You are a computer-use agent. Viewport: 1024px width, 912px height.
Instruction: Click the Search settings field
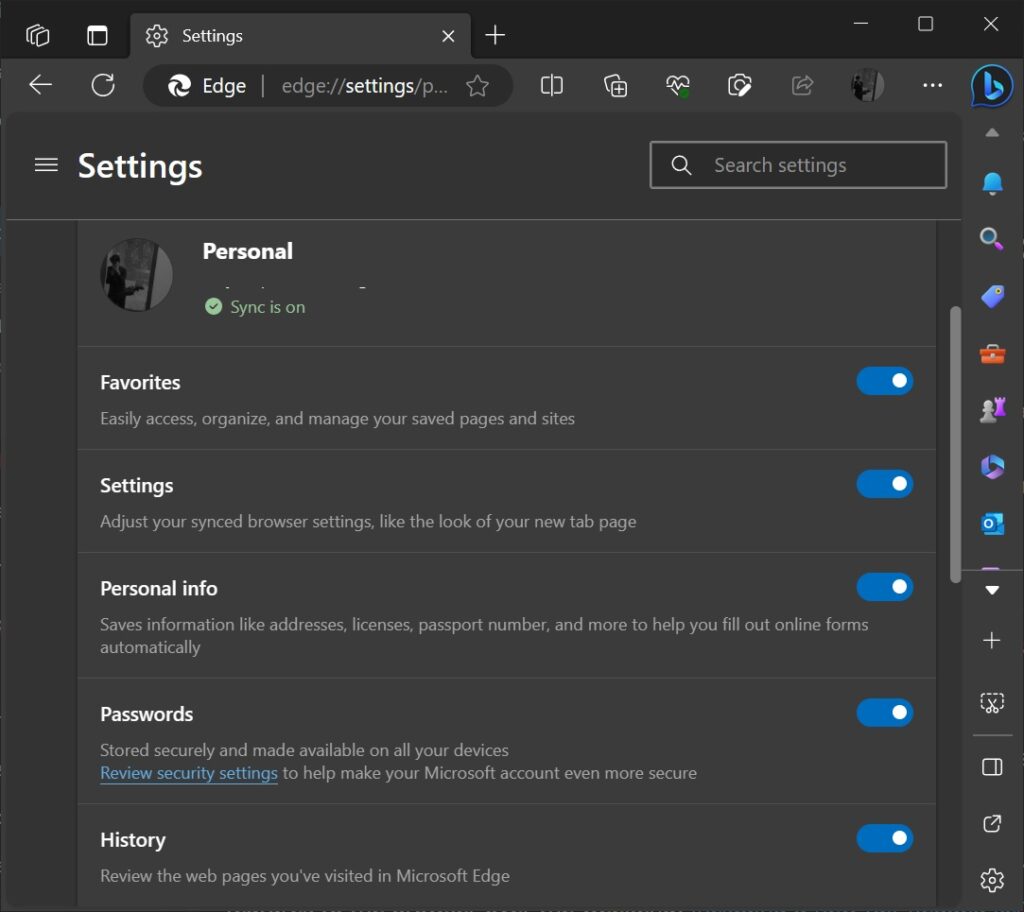click(798, 164)
